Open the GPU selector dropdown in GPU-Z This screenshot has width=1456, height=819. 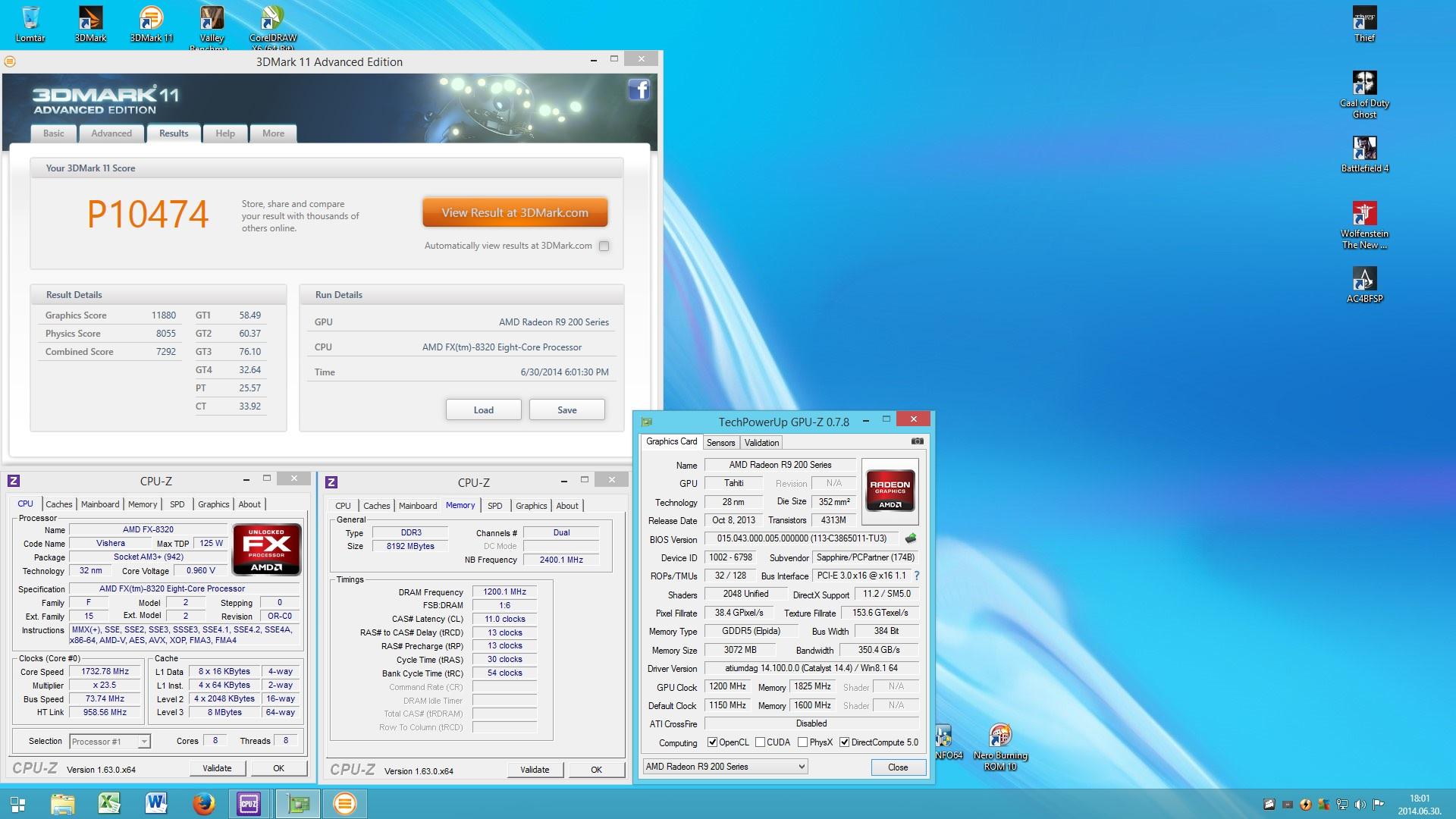(802, 767)
